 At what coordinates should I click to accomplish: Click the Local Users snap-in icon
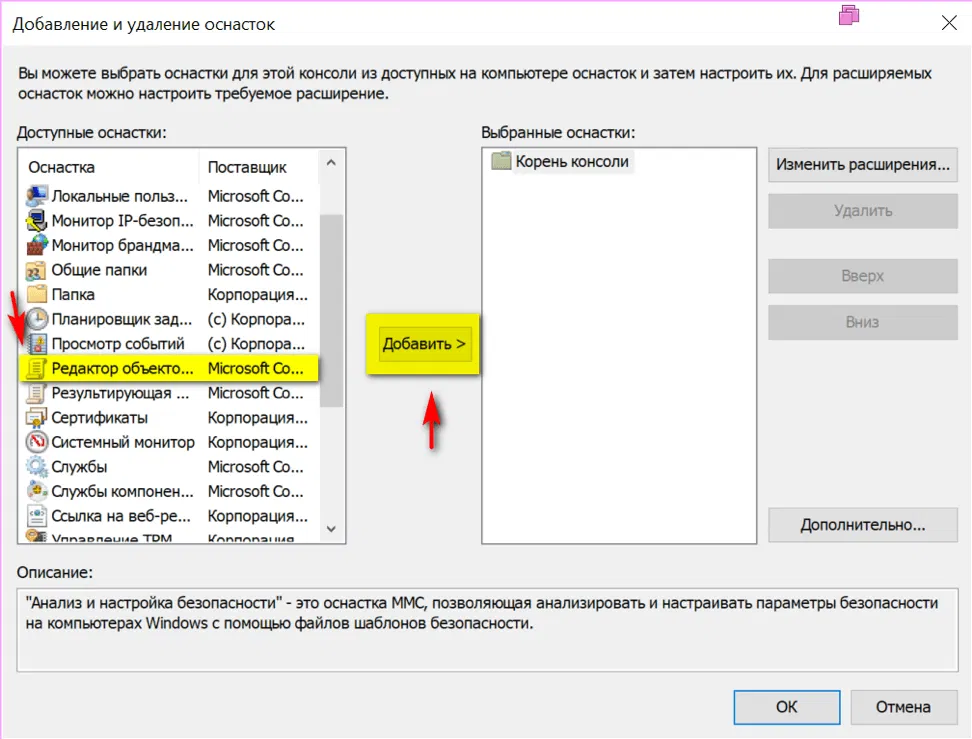[37, 196]
